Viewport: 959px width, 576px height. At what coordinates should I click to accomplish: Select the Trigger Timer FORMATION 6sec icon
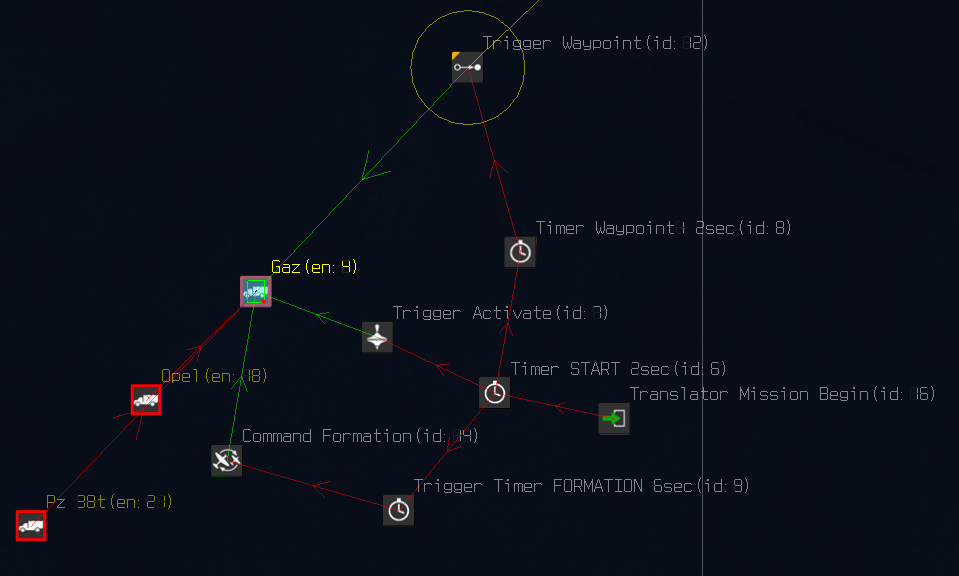pyautogui.click(x=398, y=510)
